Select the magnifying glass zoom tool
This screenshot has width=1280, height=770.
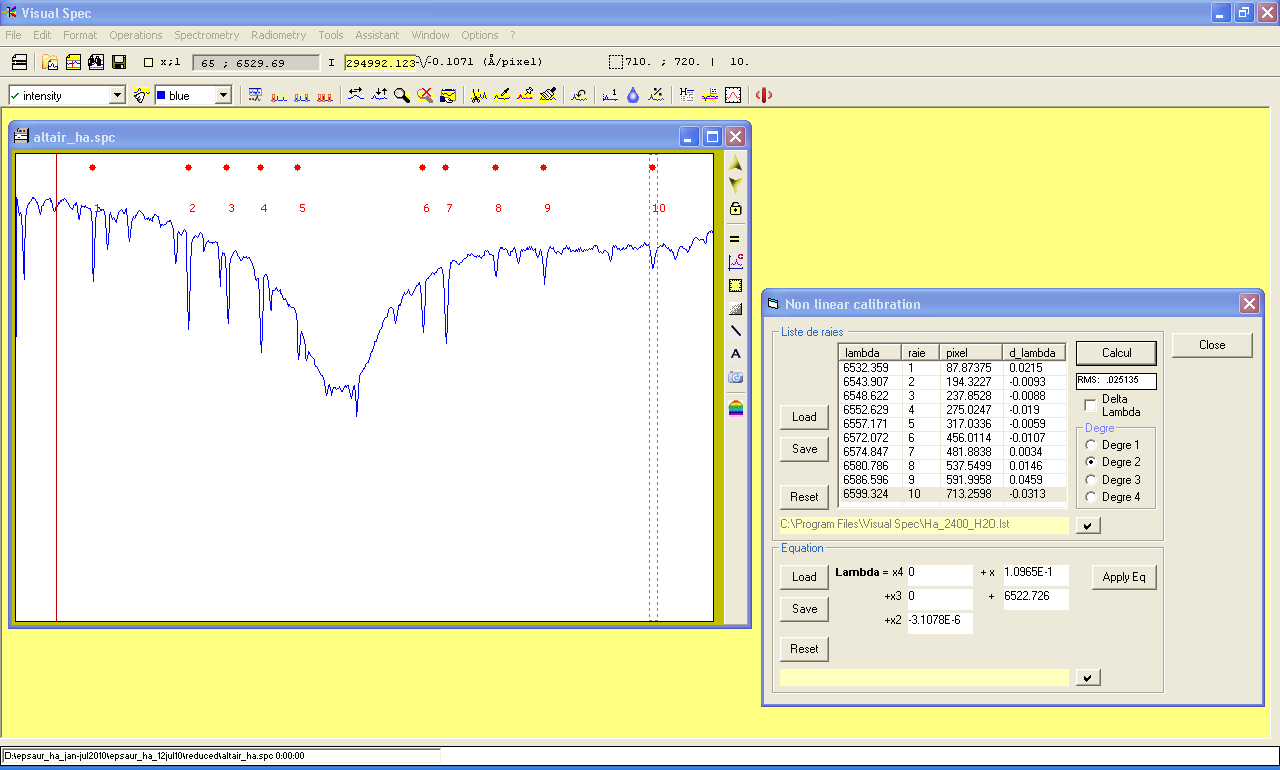(x=402, y=95)
